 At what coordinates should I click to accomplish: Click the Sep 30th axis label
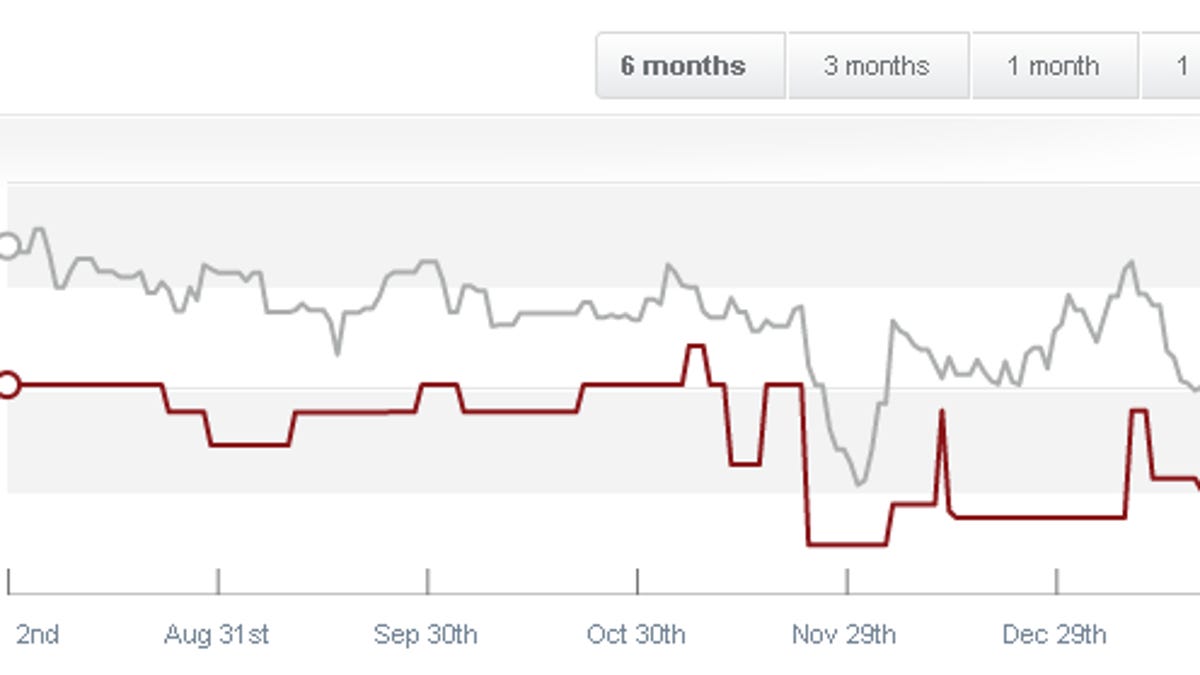click(x=426, y=635)
